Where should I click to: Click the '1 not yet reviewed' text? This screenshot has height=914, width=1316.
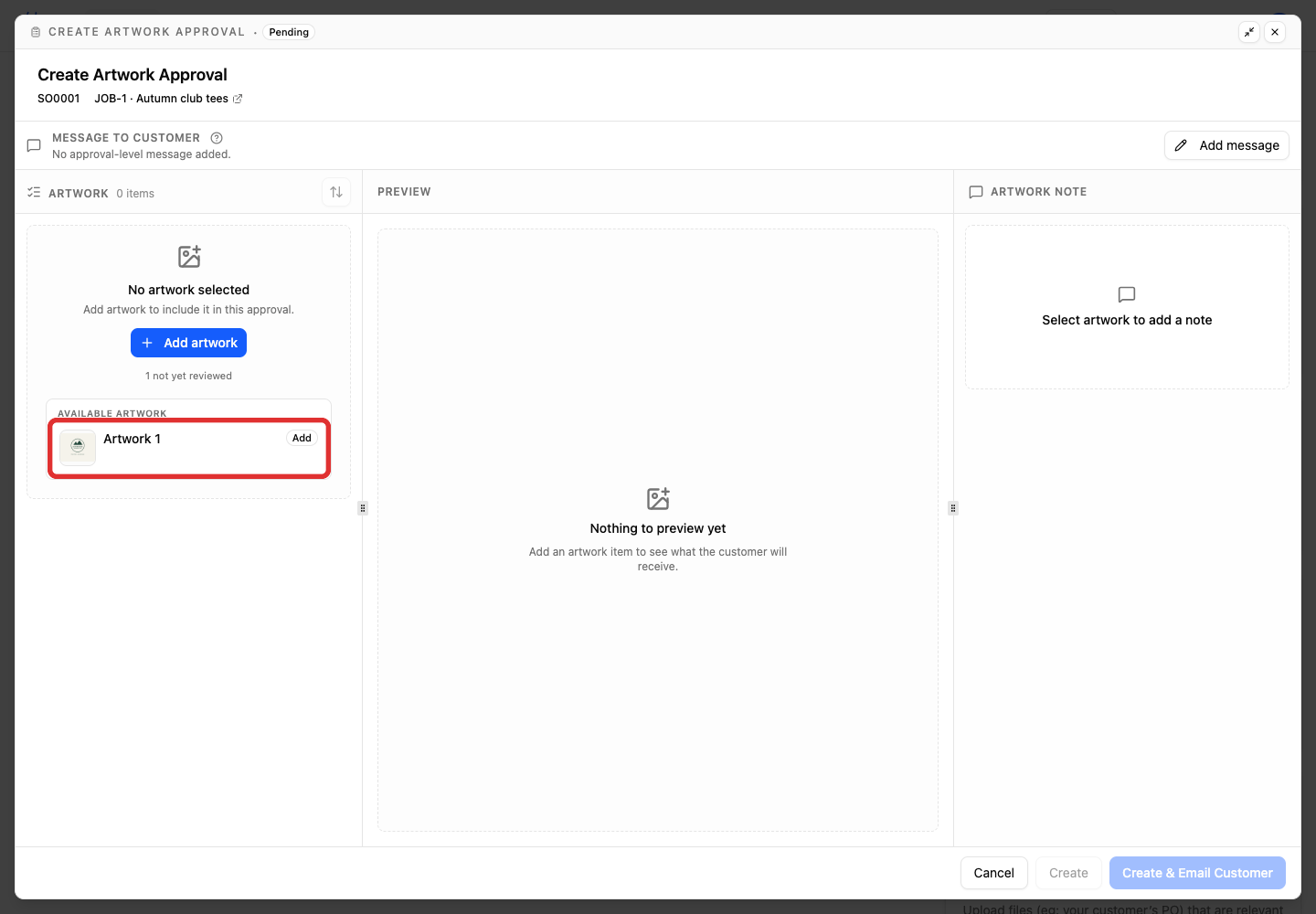pos(188,376)
